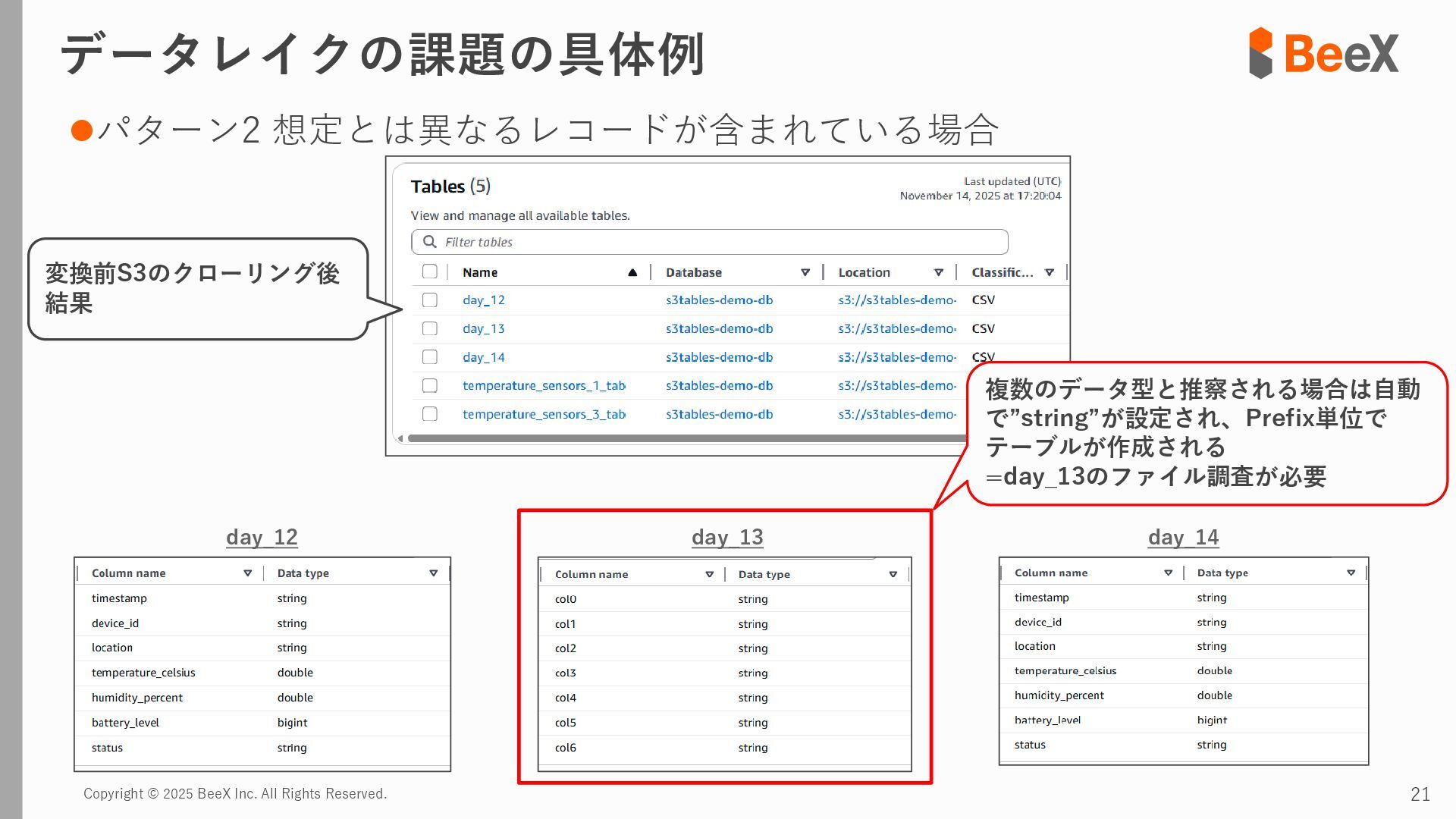Screen dimensions: 1456x819
Task: Click the BeeX logo
Action: tap(1323, 53)
